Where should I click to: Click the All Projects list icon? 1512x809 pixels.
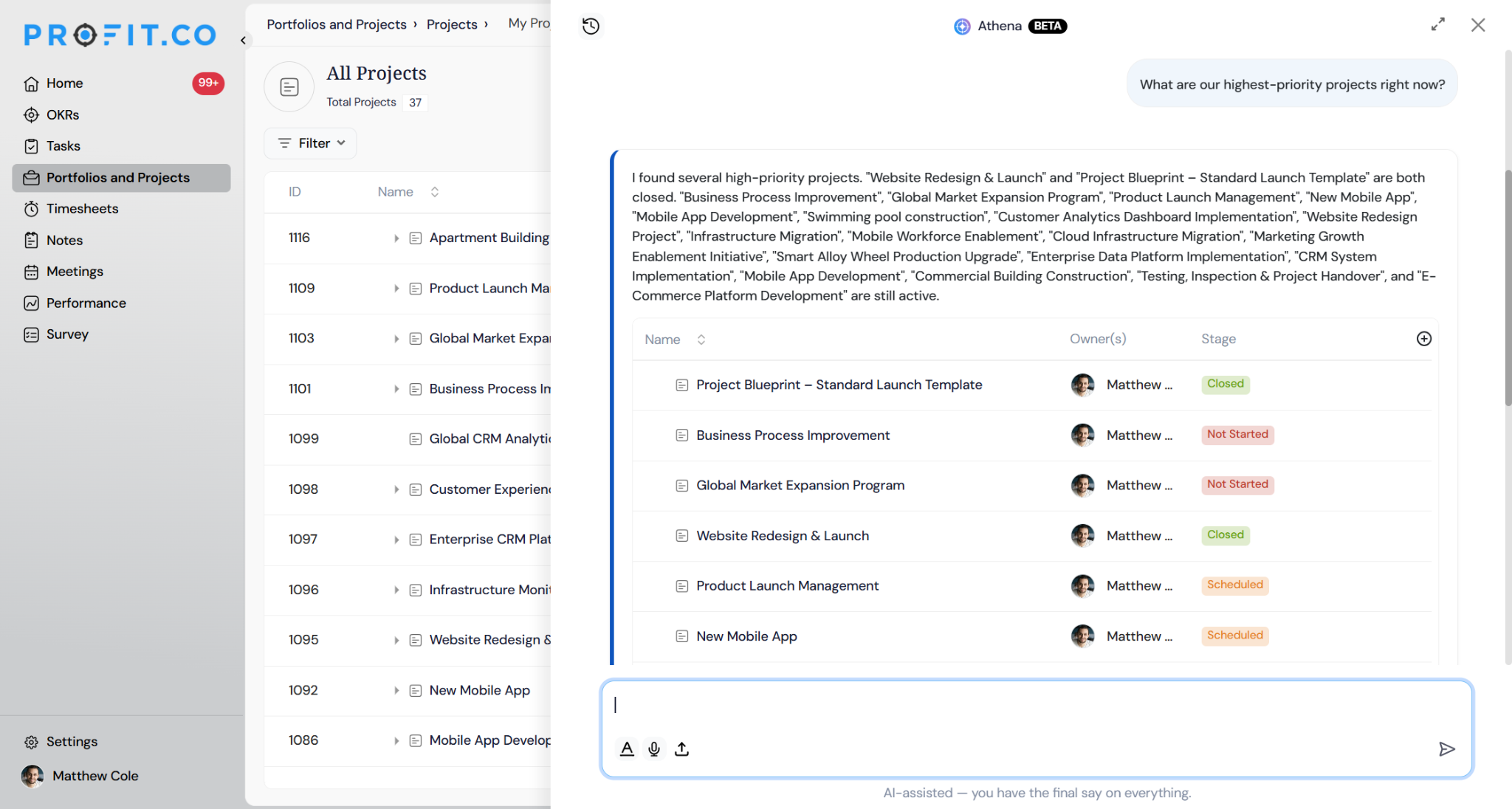click(289, 87)
